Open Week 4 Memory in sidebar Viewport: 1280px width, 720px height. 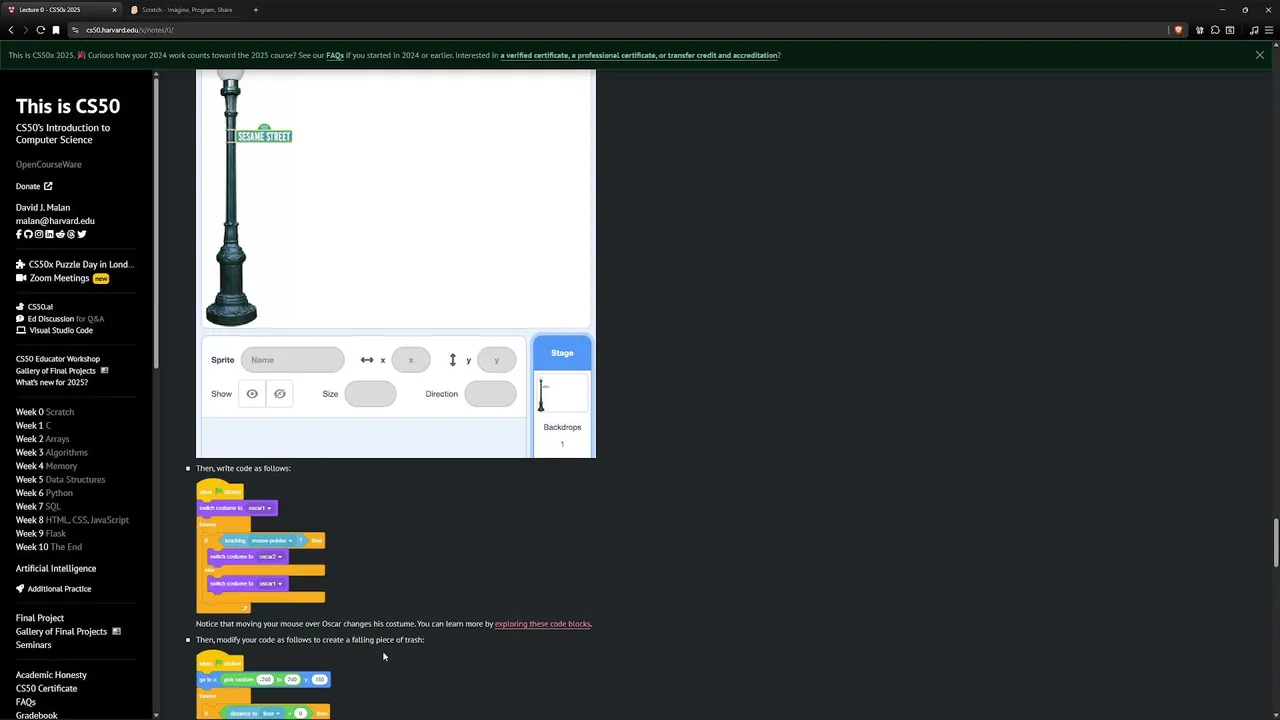46,466
